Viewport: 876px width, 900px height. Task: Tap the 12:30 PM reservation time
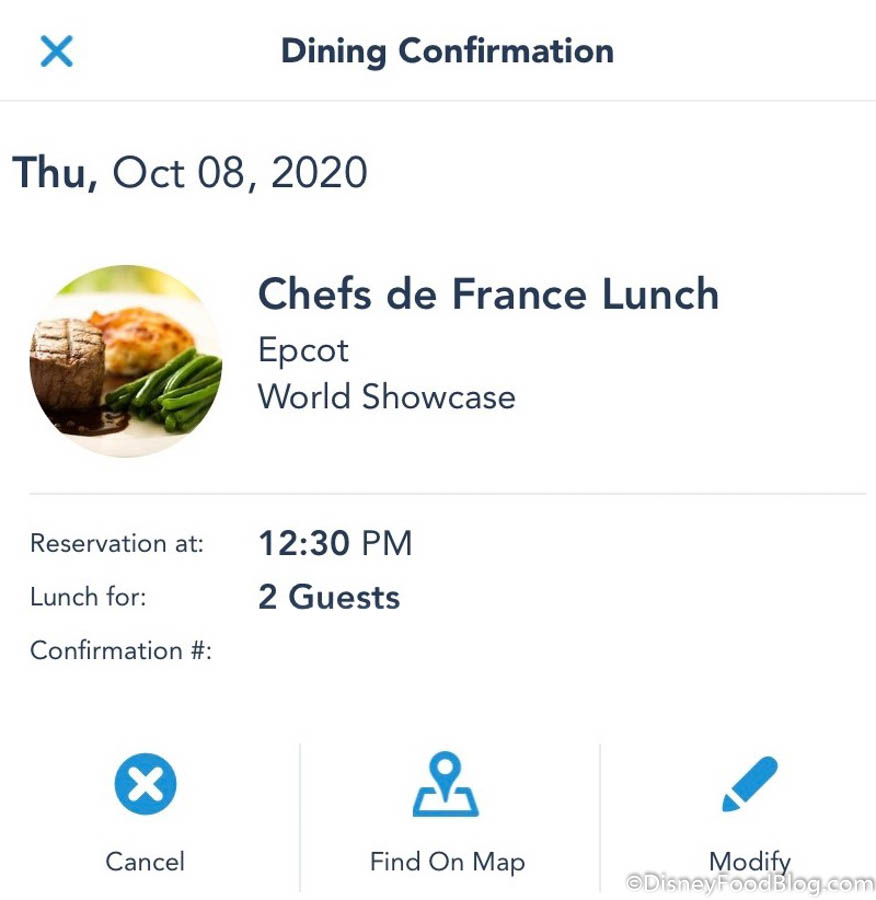point(335,544)
